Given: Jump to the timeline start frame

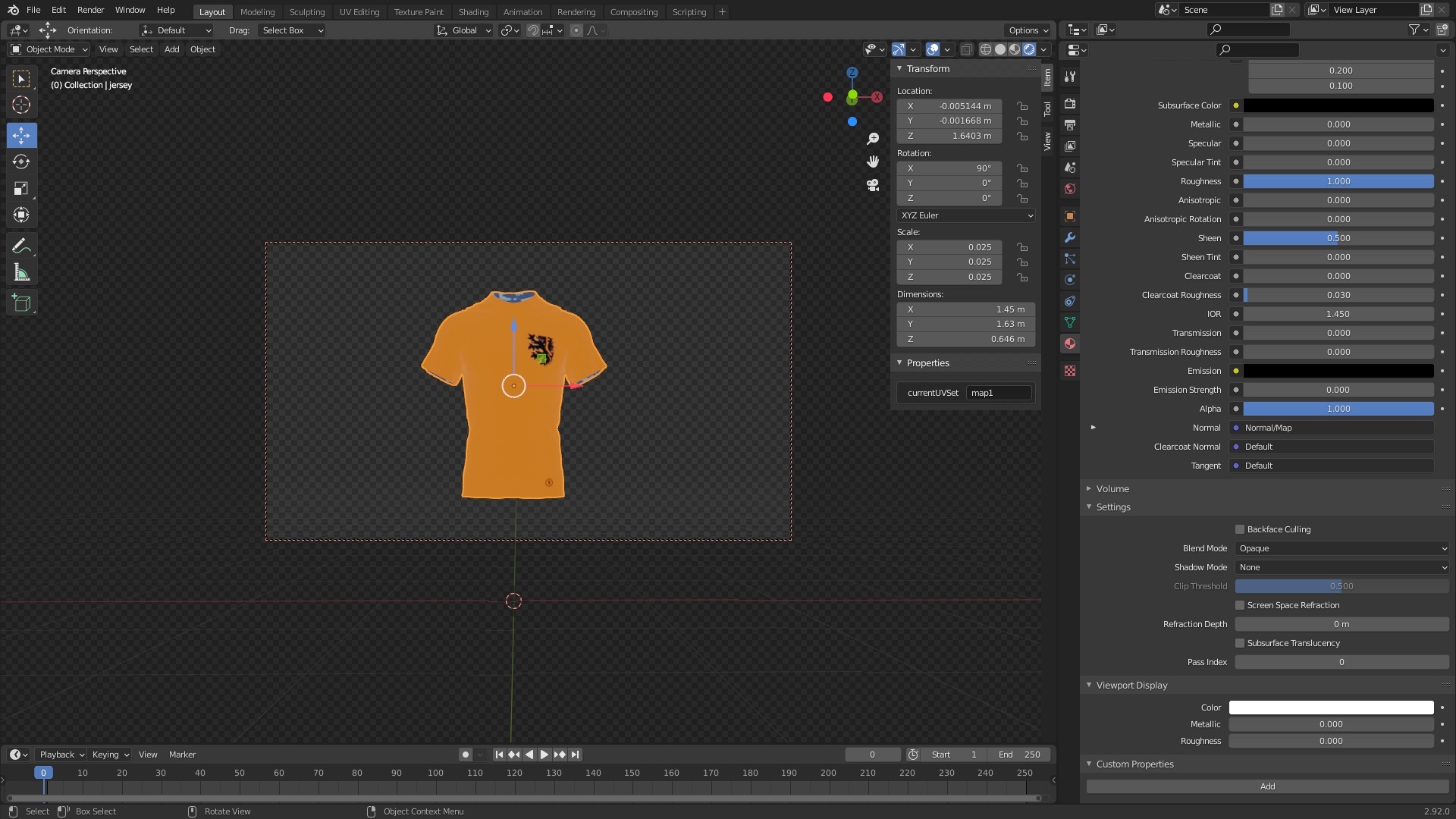Looking at the screenshot, I should (x=499, y=755).
